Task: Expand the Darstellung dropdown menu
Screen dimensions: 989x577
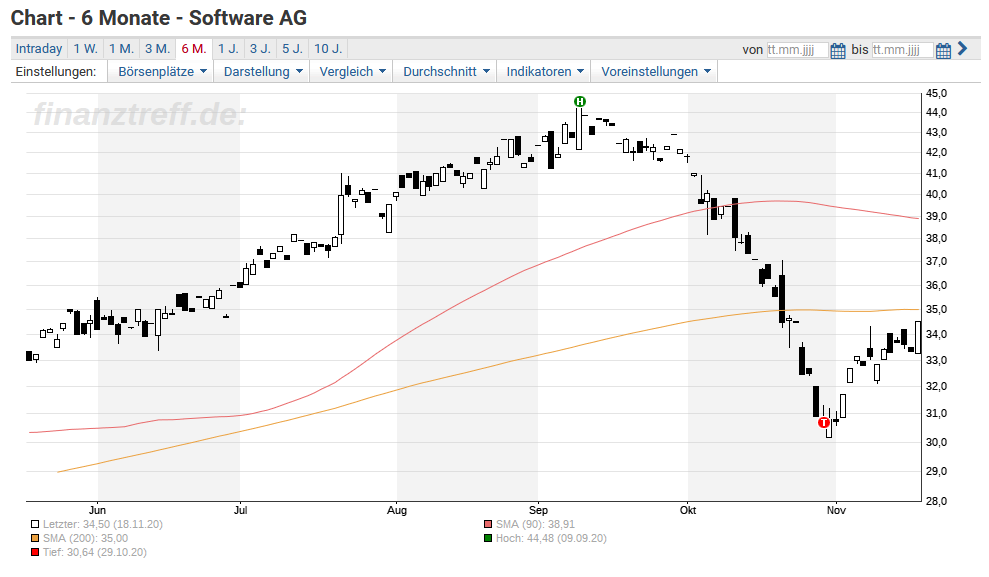Action: click(262, 71)
